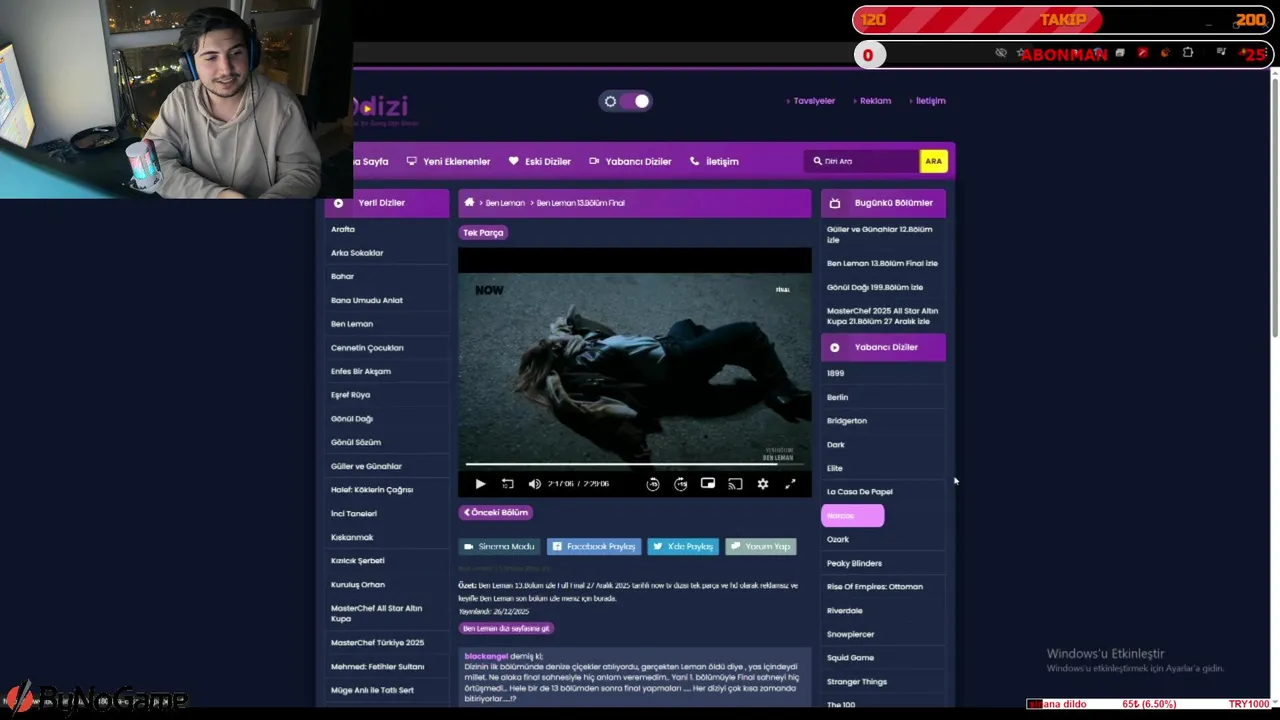Click the replay 10 seconds icon
The image size is (1280, 720).
tap(507, 484)
